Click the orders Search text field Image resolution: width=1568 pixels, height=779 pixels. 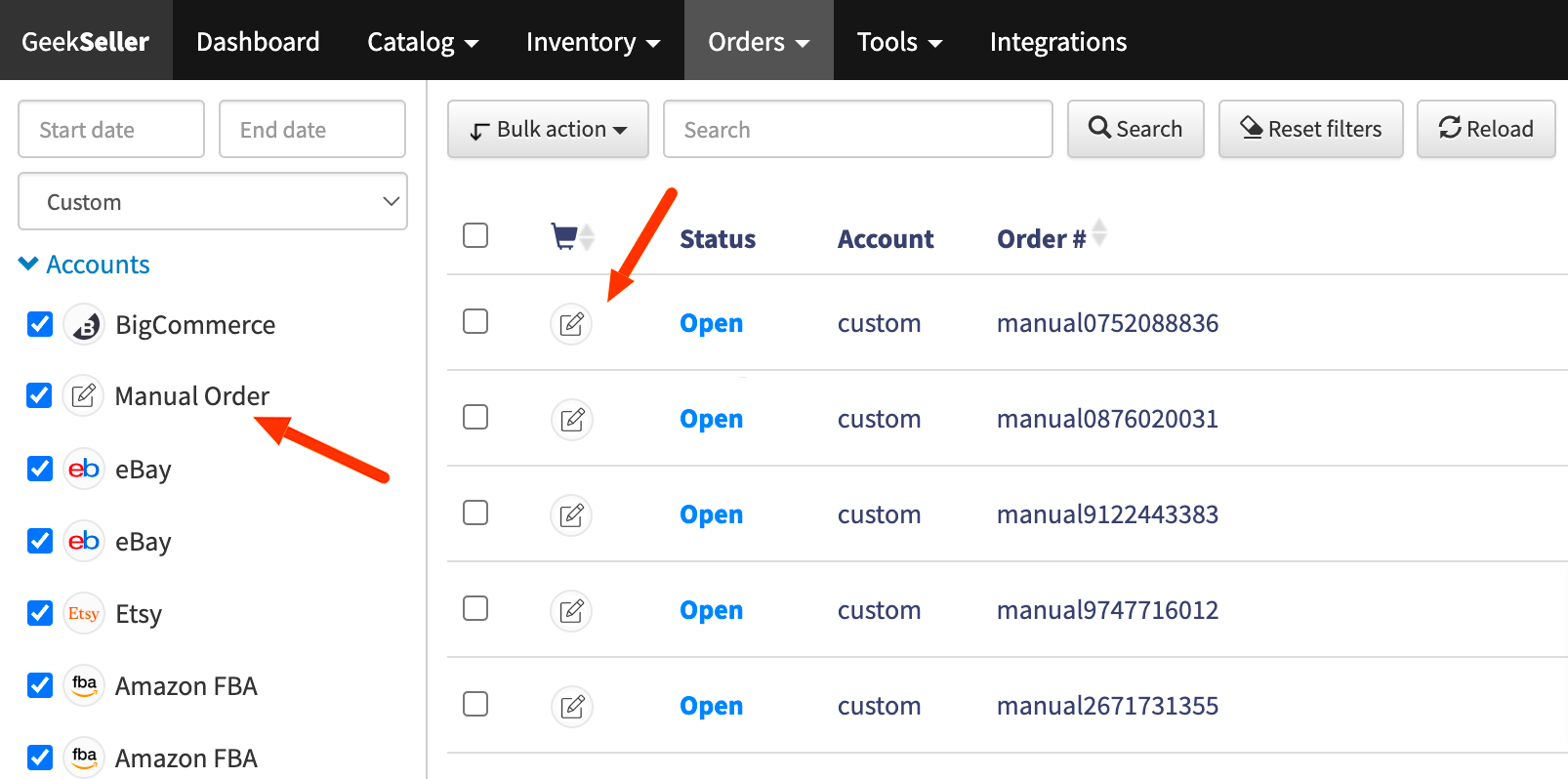tap(858, 129)
